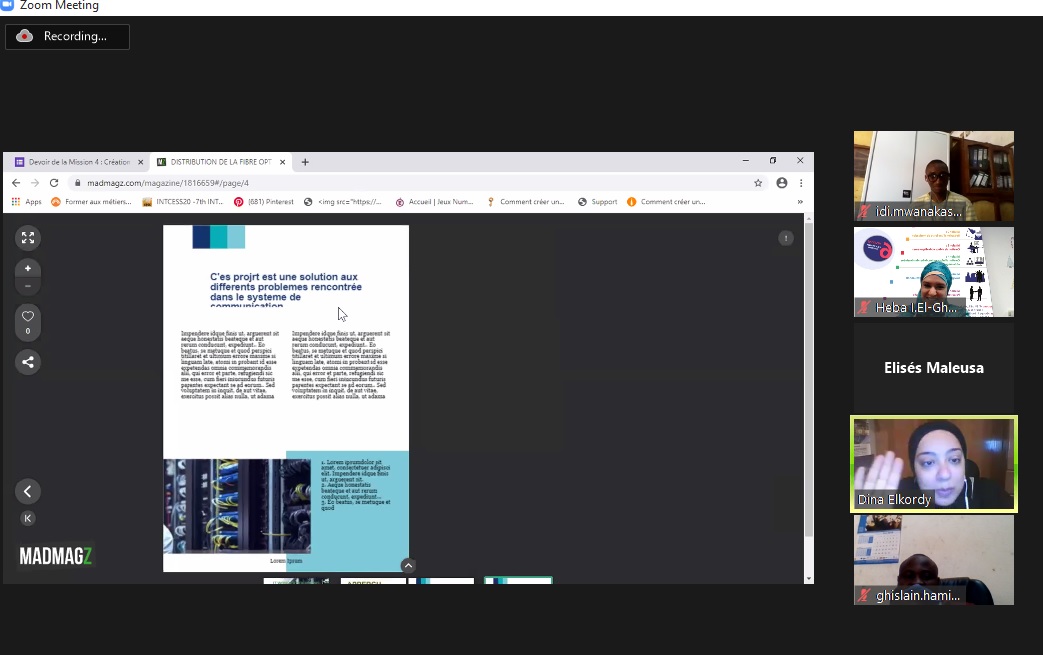Open a new browser tab
The image size is (1045, 655).
click(305, 162)
